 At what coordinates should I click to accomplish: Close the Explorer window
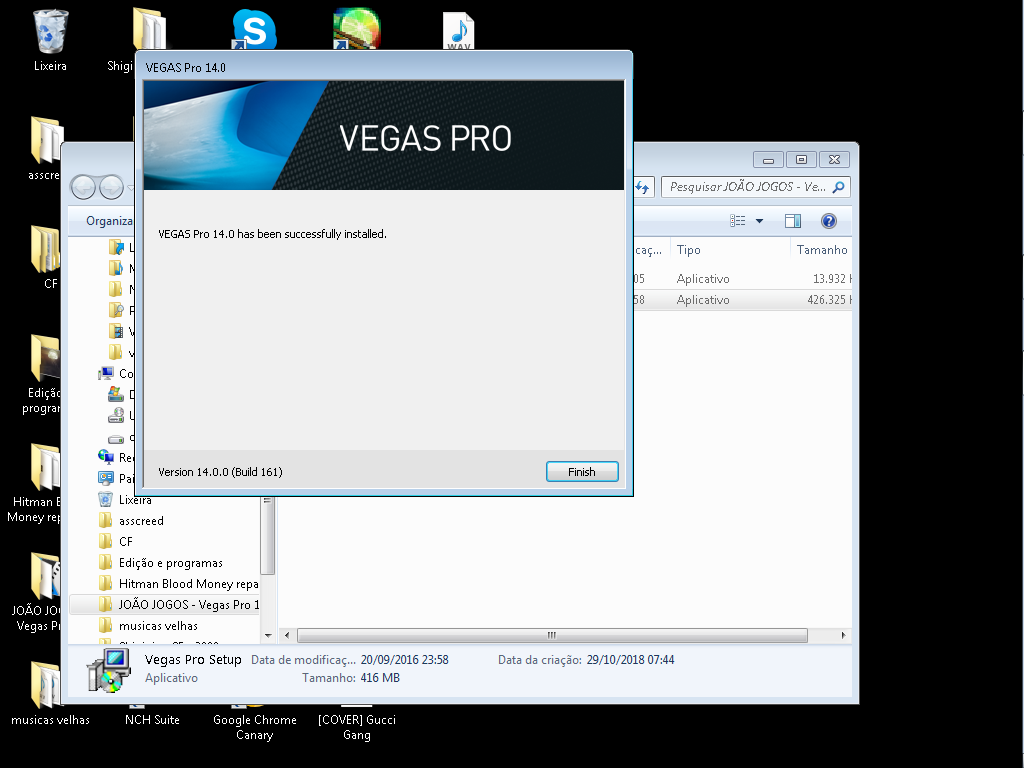click(834, 159)
